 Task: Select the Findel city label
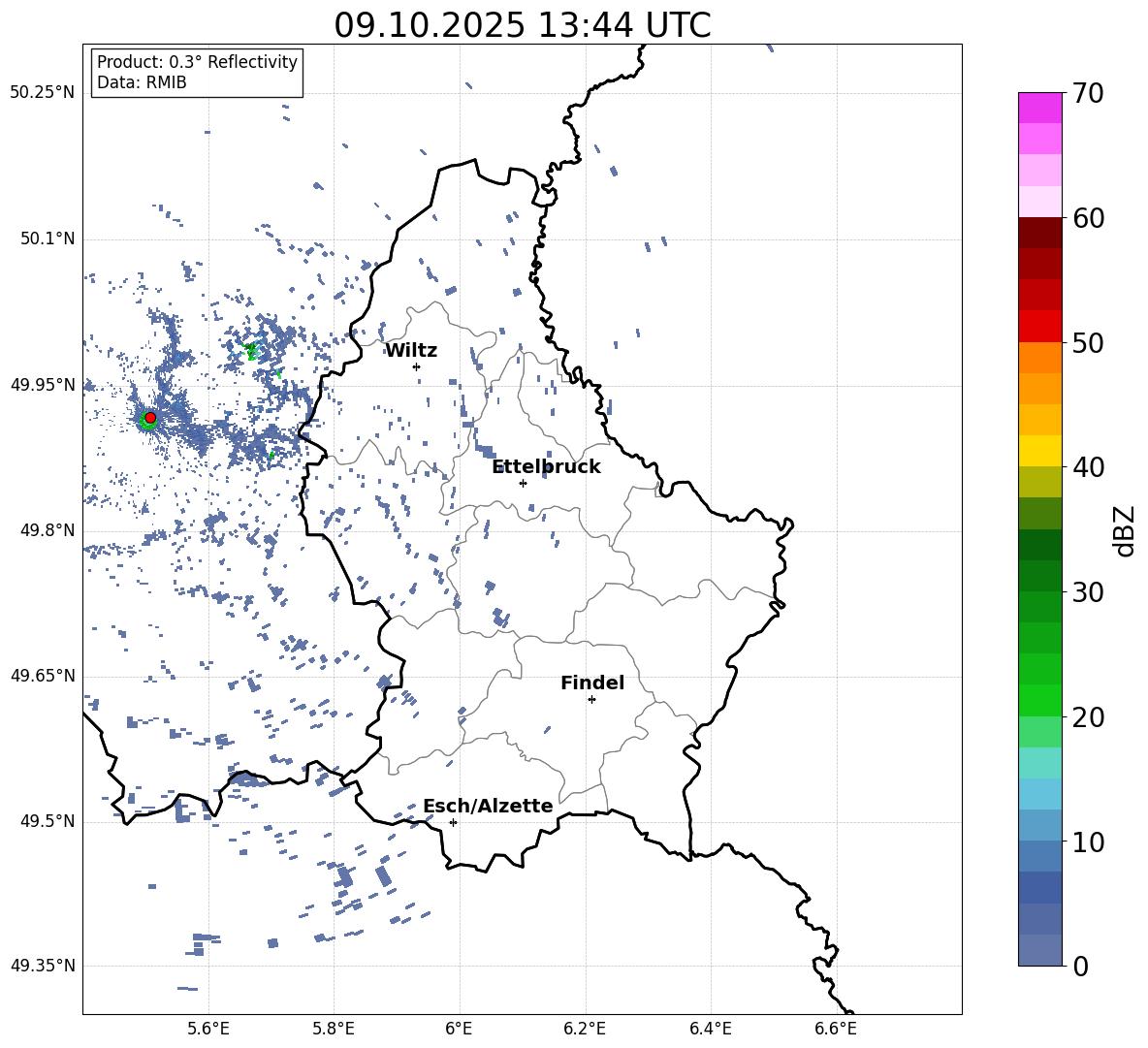click(x=592, y=683)
